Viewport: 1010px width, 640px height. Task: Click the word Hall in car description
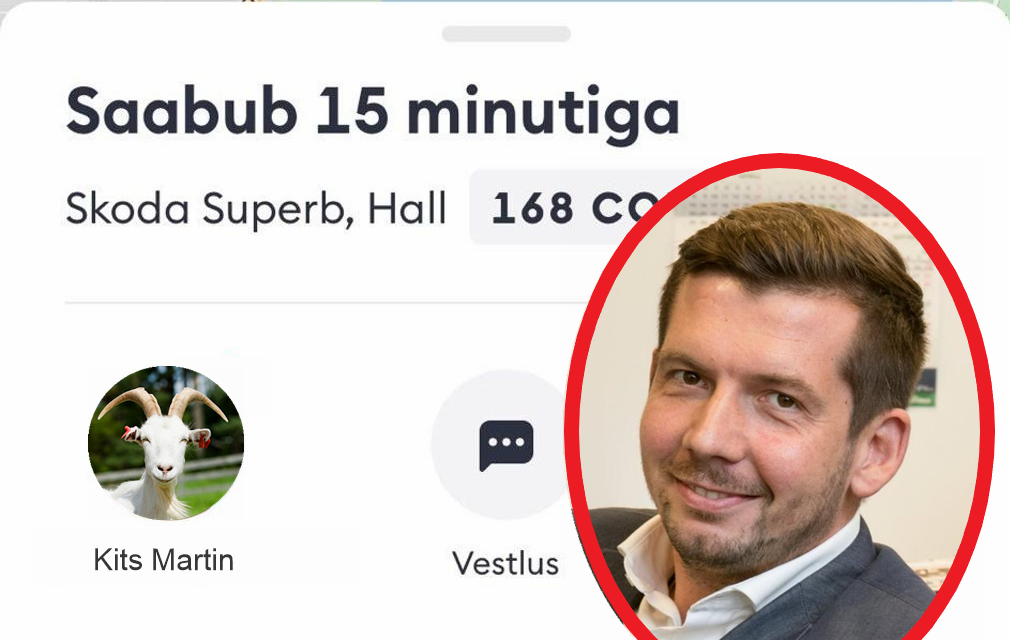point(407,208)
